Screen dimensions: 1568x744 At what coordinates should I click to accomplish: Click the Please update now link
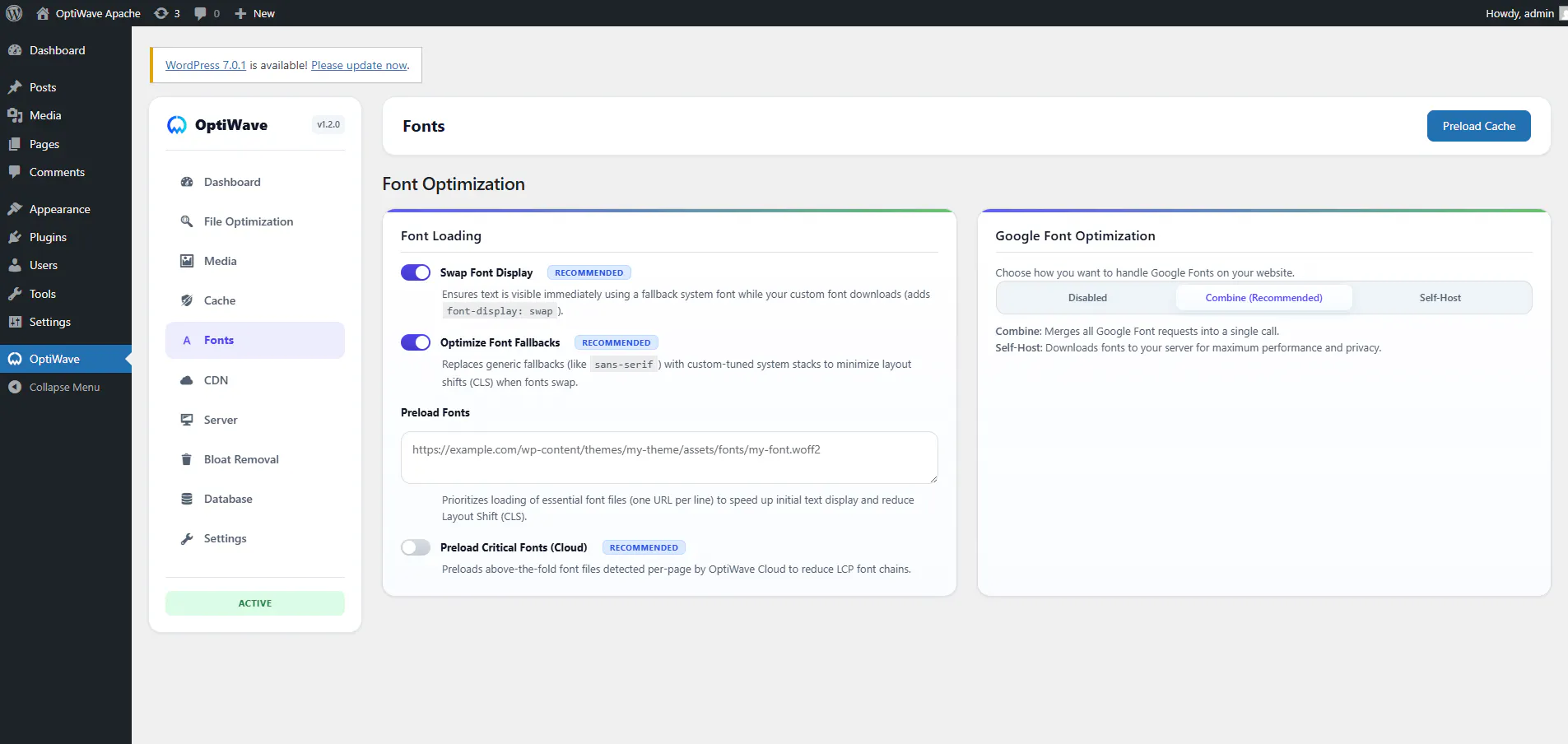pyautogui.click(x=359, y=65)
